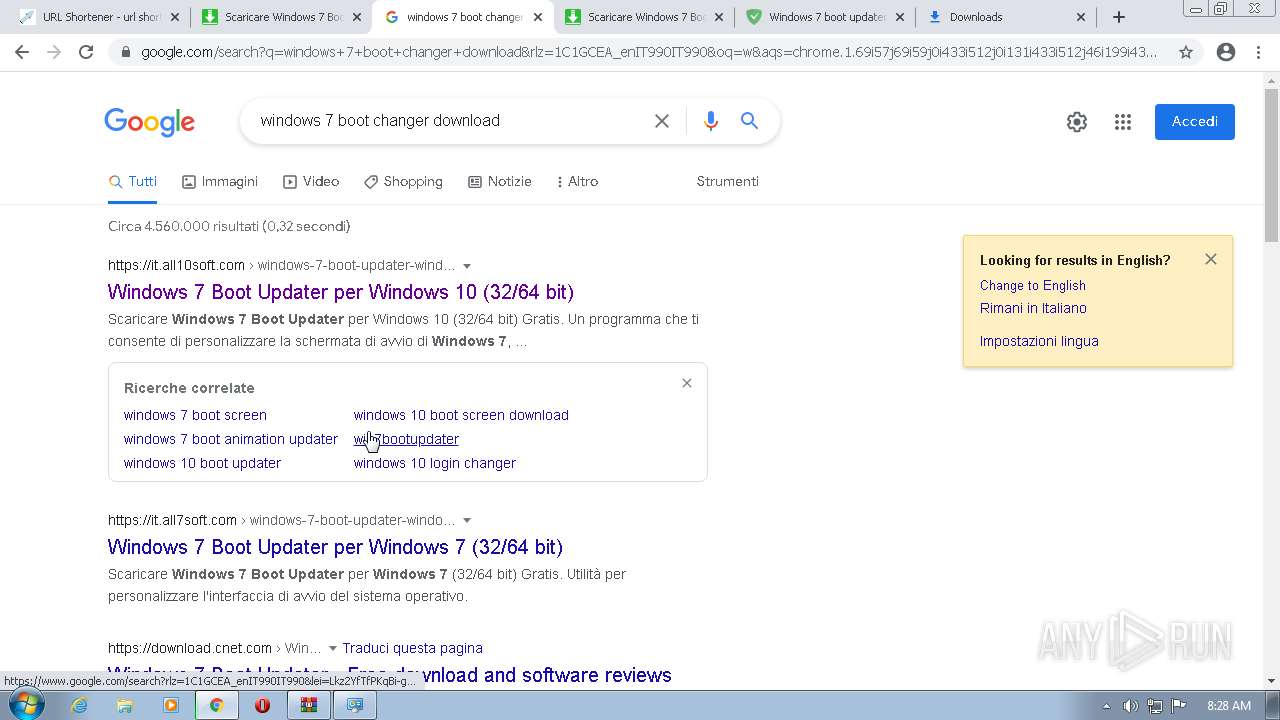Screen dimensions: 1280x720
Task: Clear the search box text
Action: (x=662, y=121)
